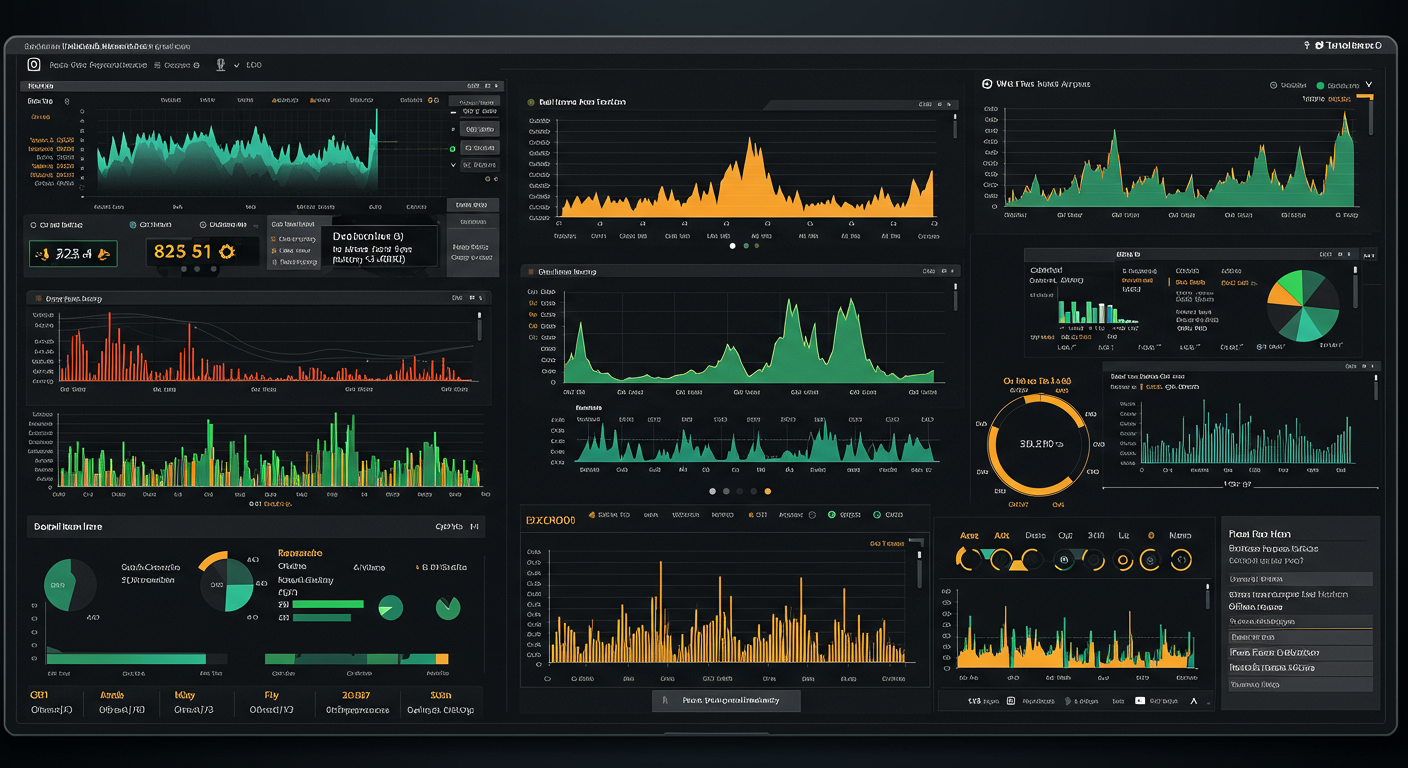Open the checkmark dropdown next to the microphone icon
The height and width of the screenshot is (768, 1408).
(237, 65)
